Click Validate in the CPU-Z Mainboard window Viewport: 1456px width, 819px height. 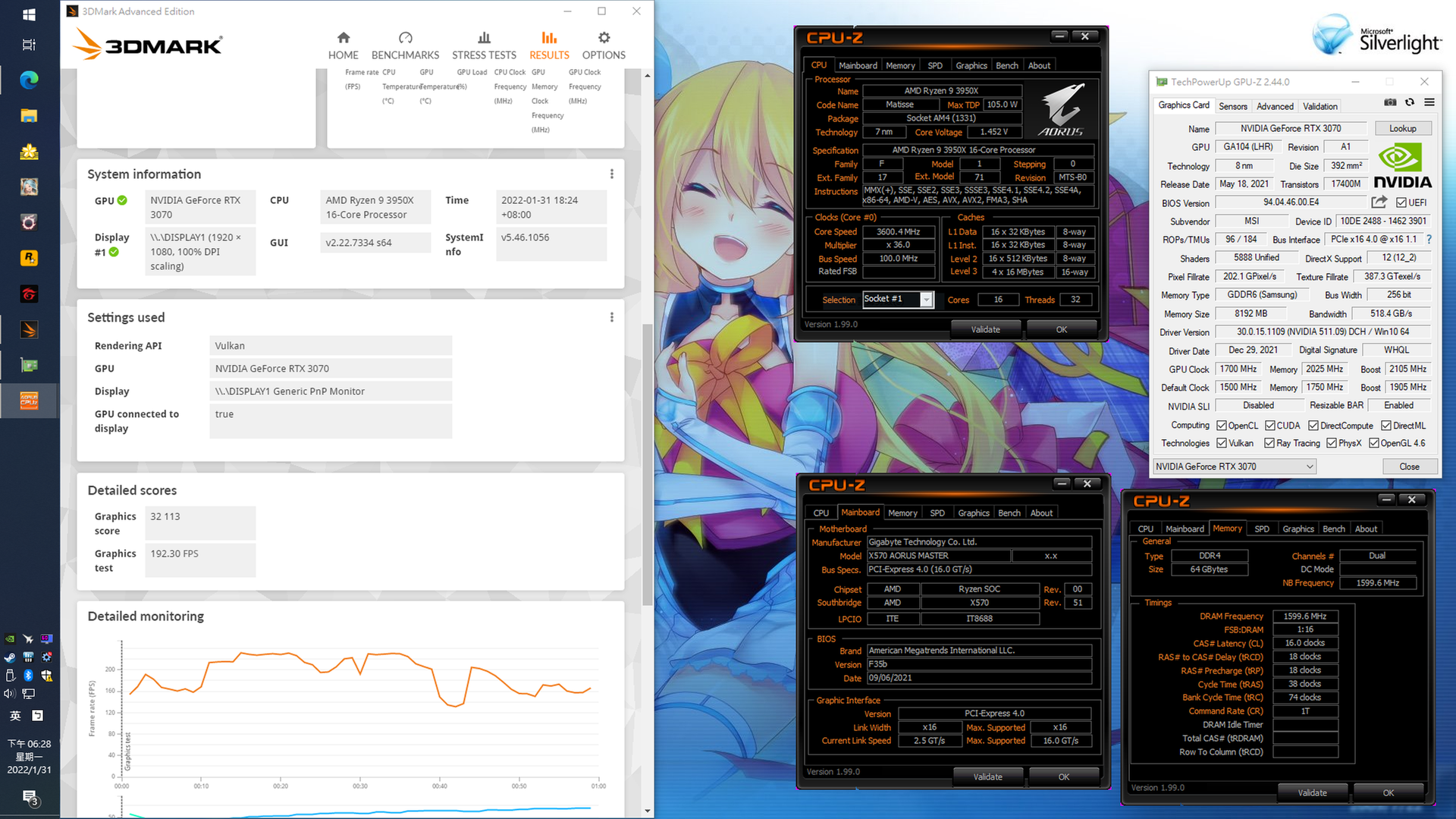pyautogui.click(x=988, y=777)
